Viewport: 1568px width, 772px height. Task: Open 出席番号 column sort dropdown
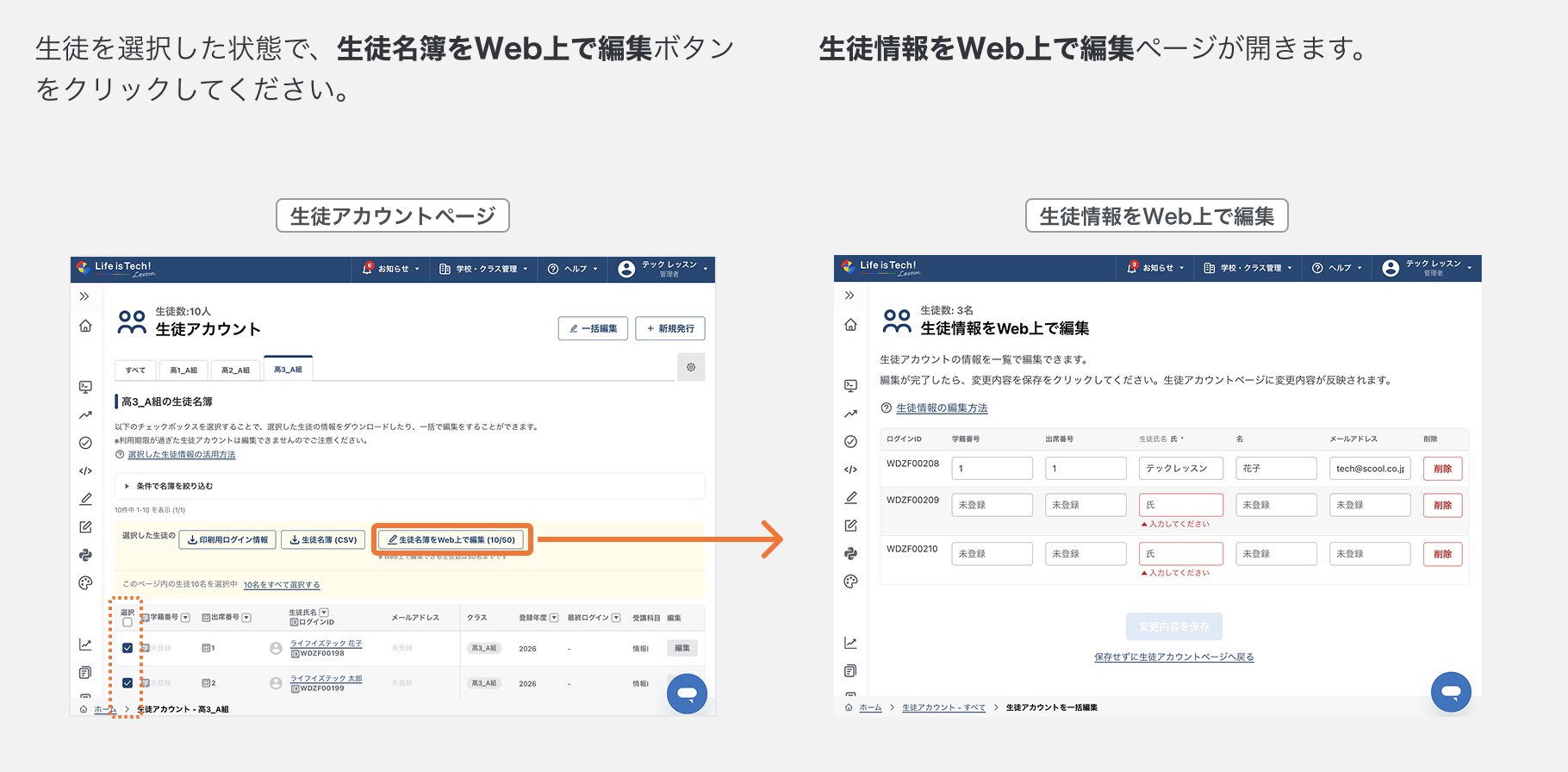[246, 618]
